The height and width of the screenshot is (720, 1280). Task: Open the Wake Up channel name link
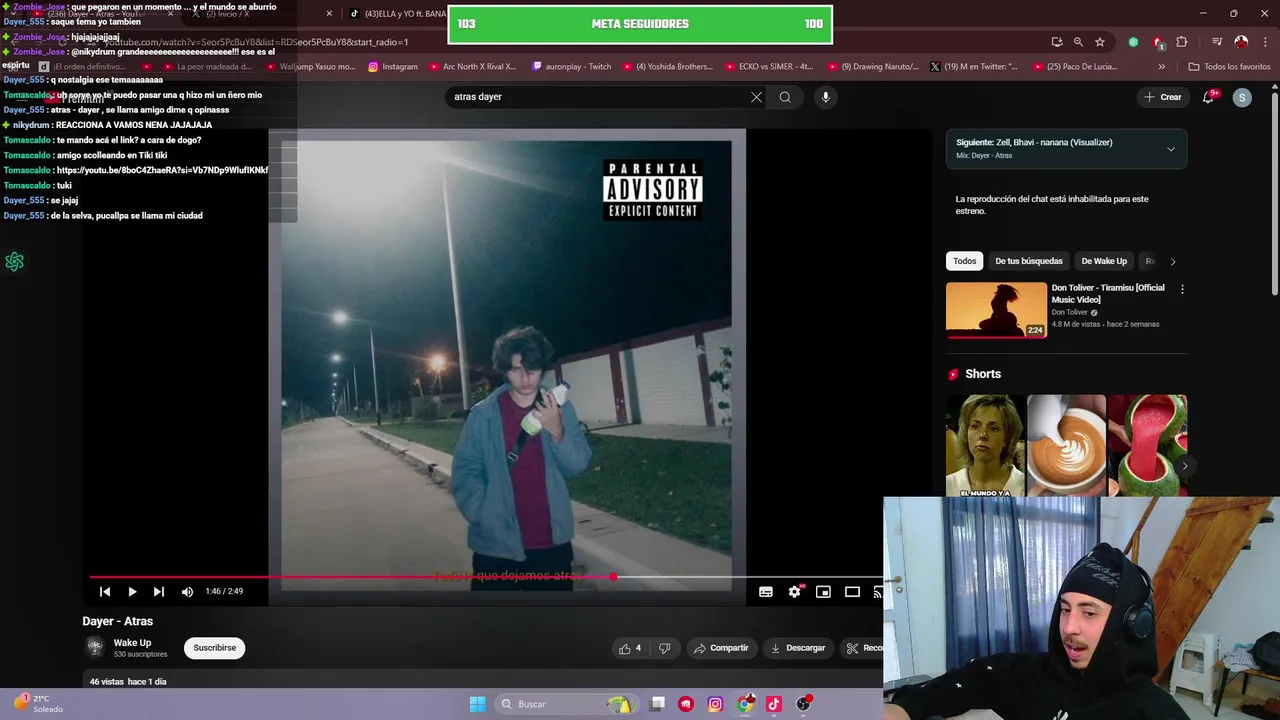(132, 643)
